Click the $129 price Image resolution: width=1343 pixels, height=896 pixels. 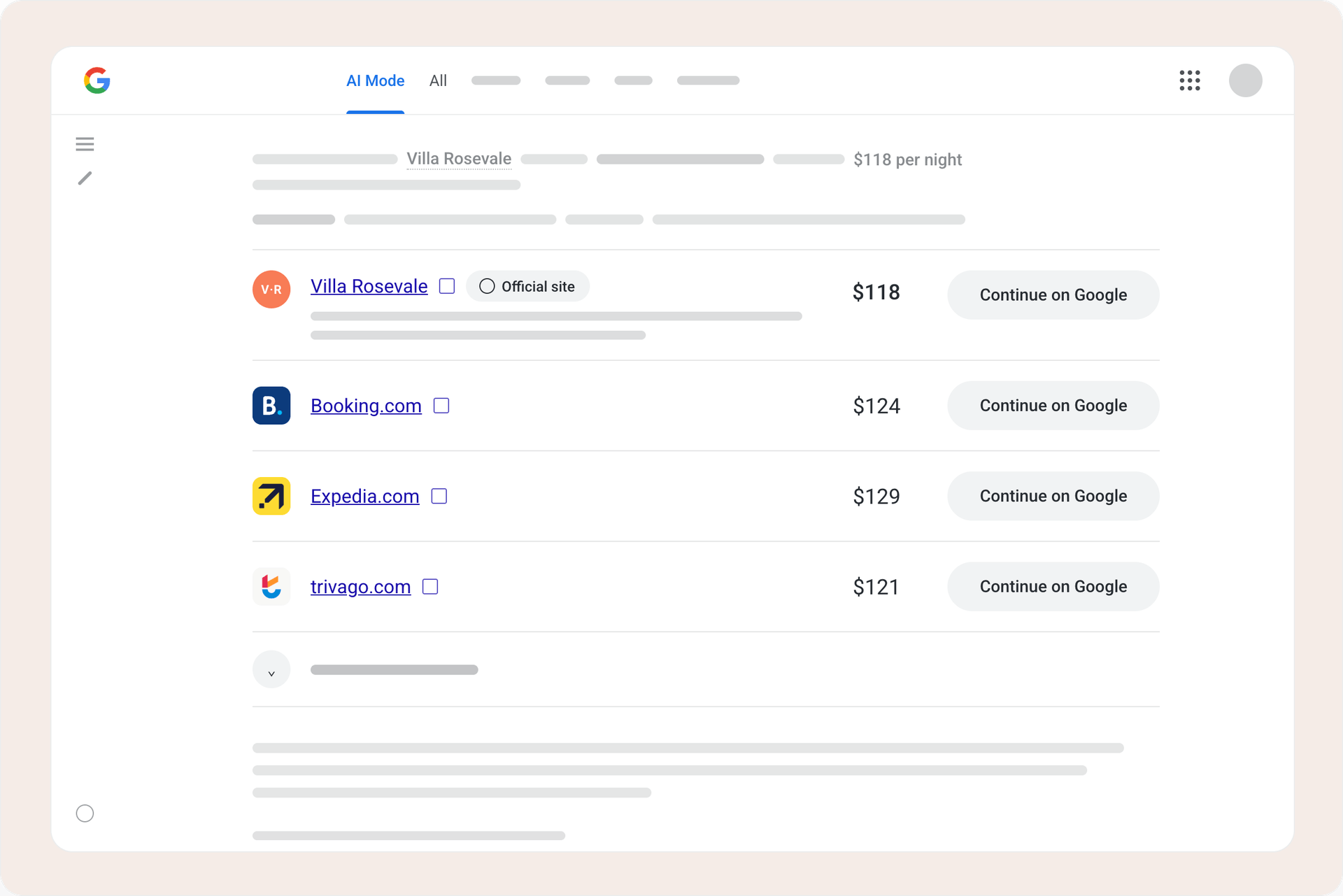click(x=876, y=496)
